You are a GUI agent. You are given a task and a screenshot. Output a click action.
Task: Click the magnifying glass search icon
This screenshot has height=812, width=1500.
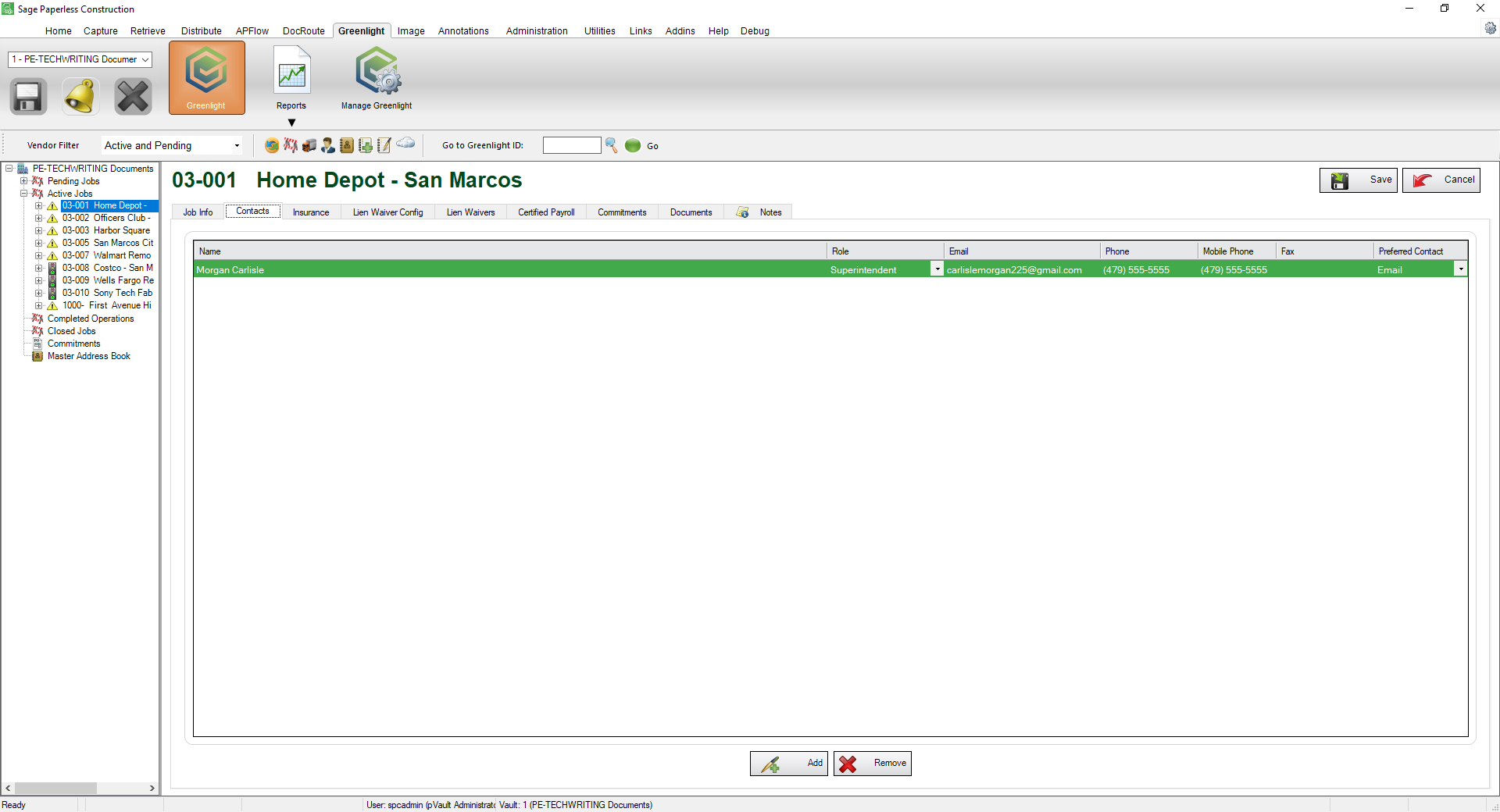tap(612, 145)
